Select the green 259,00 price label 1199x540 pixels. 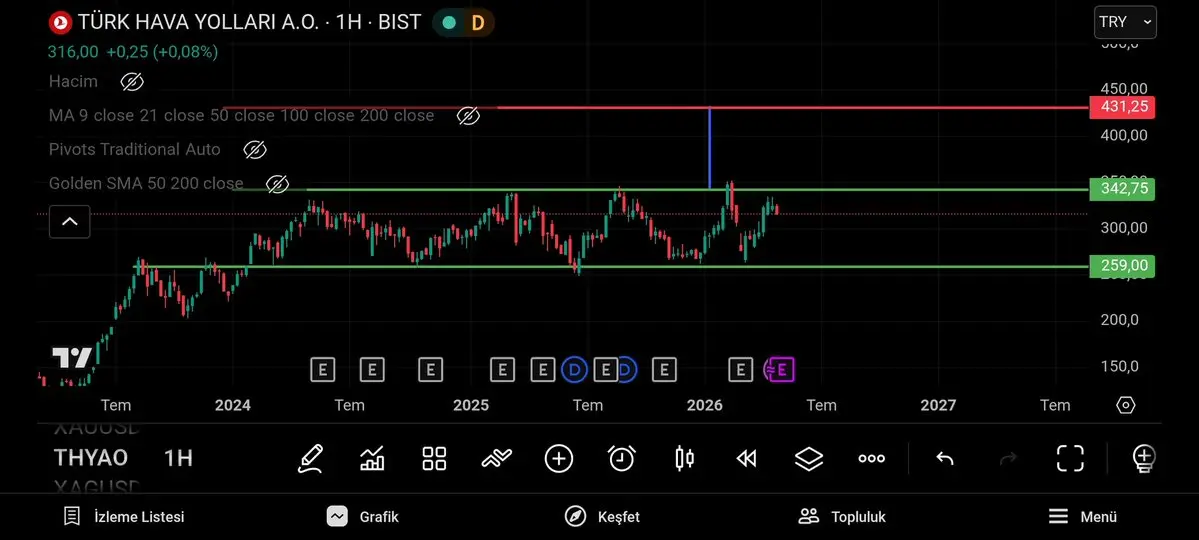click(1122, 266)
